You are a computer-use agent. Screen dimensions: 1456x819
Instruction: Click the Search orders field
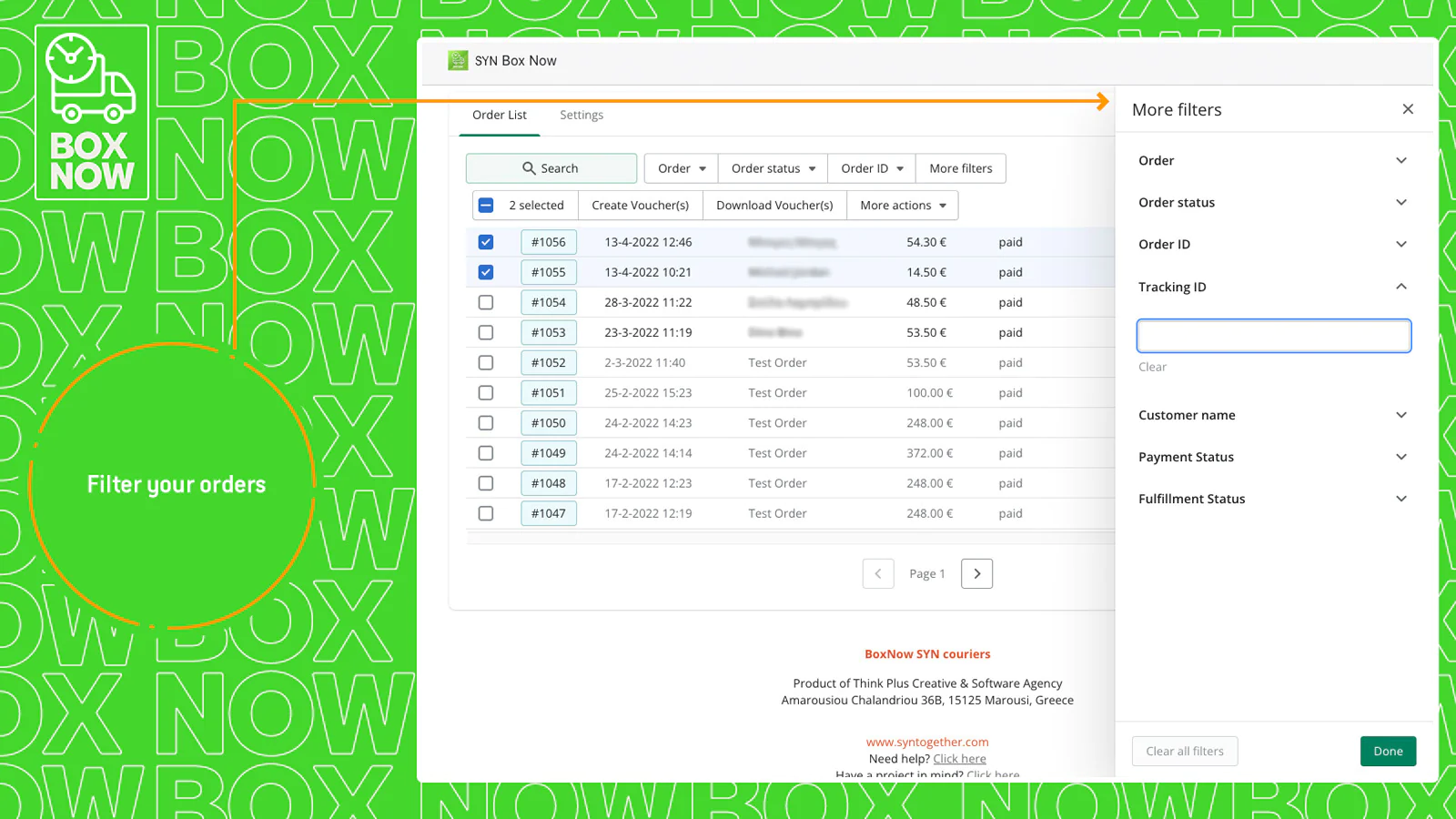551,168
